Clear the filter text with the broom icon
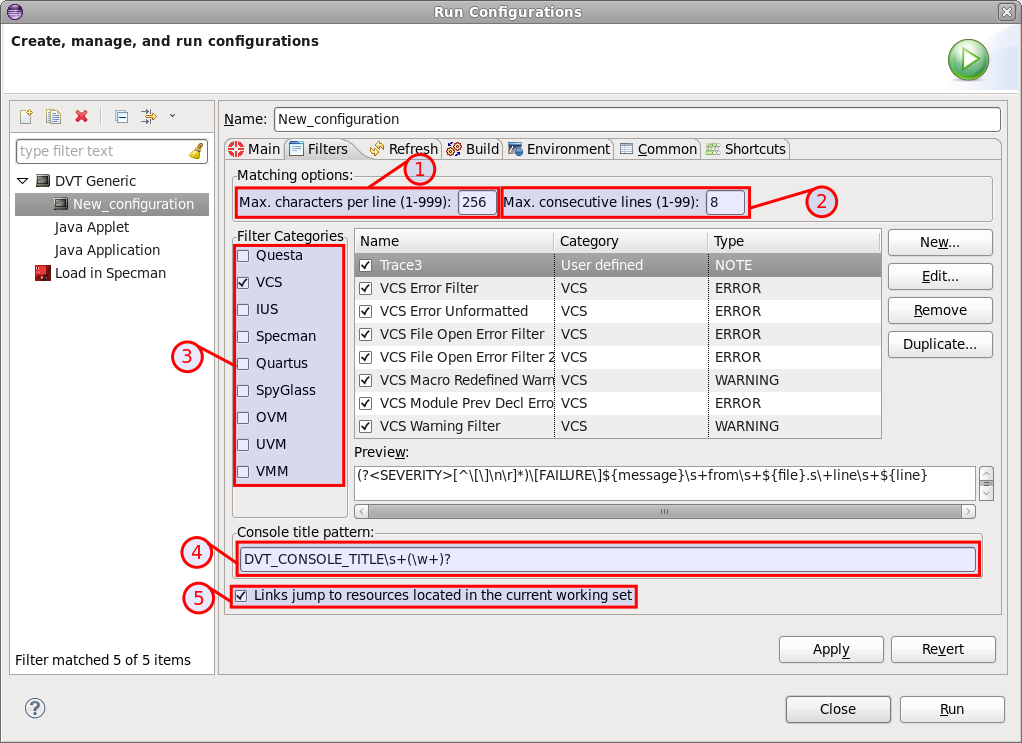Screen dimensions: 1022x743 [197, 150]
